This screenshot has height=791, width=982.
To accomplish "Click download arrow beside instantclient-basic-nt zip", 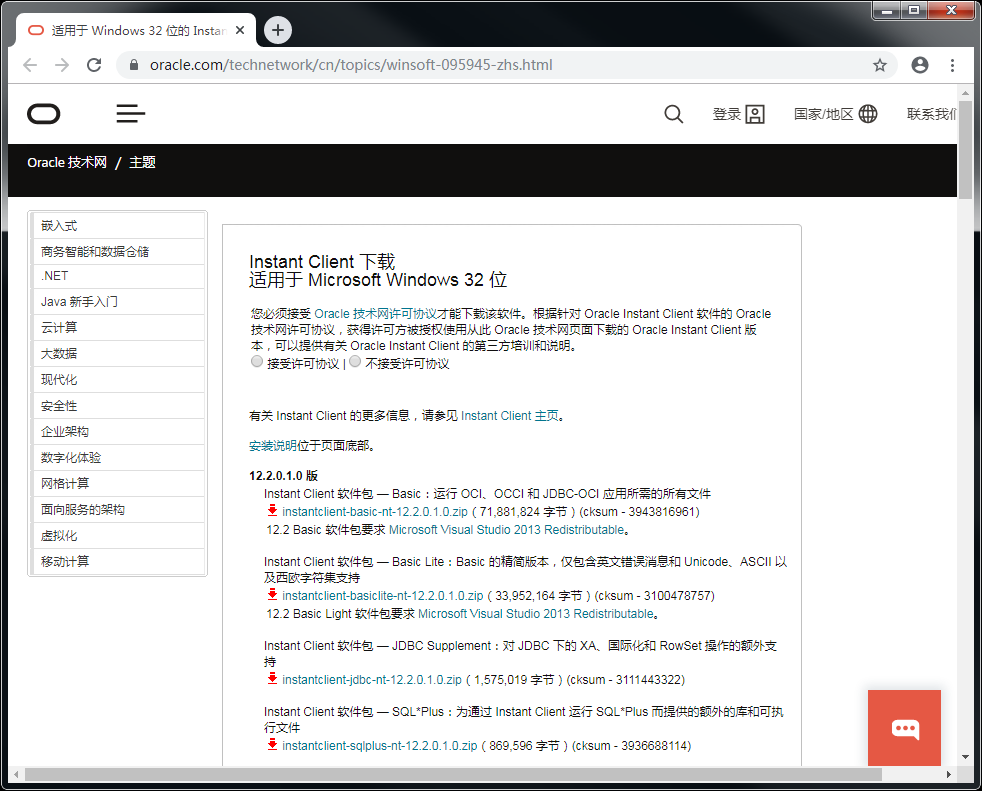I will (x=272, y=510).
